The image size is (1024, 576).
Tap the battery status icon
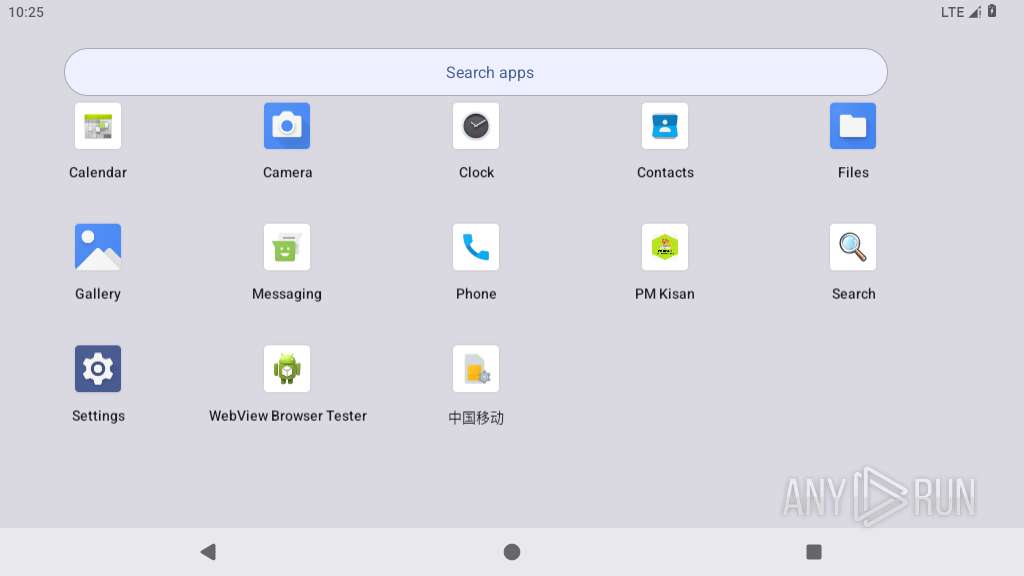point(992,11)
